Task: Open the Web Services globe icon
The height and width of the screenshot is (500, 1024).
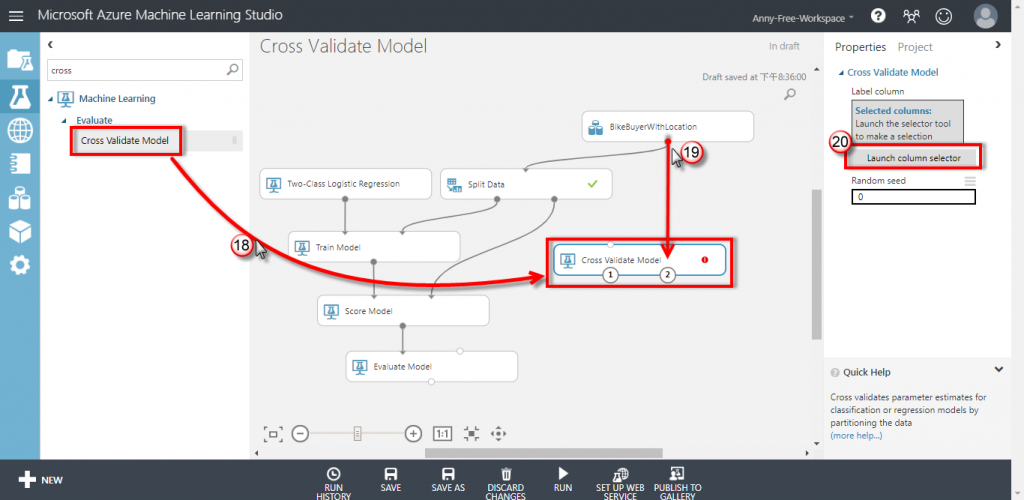Action: click(20, 131)
